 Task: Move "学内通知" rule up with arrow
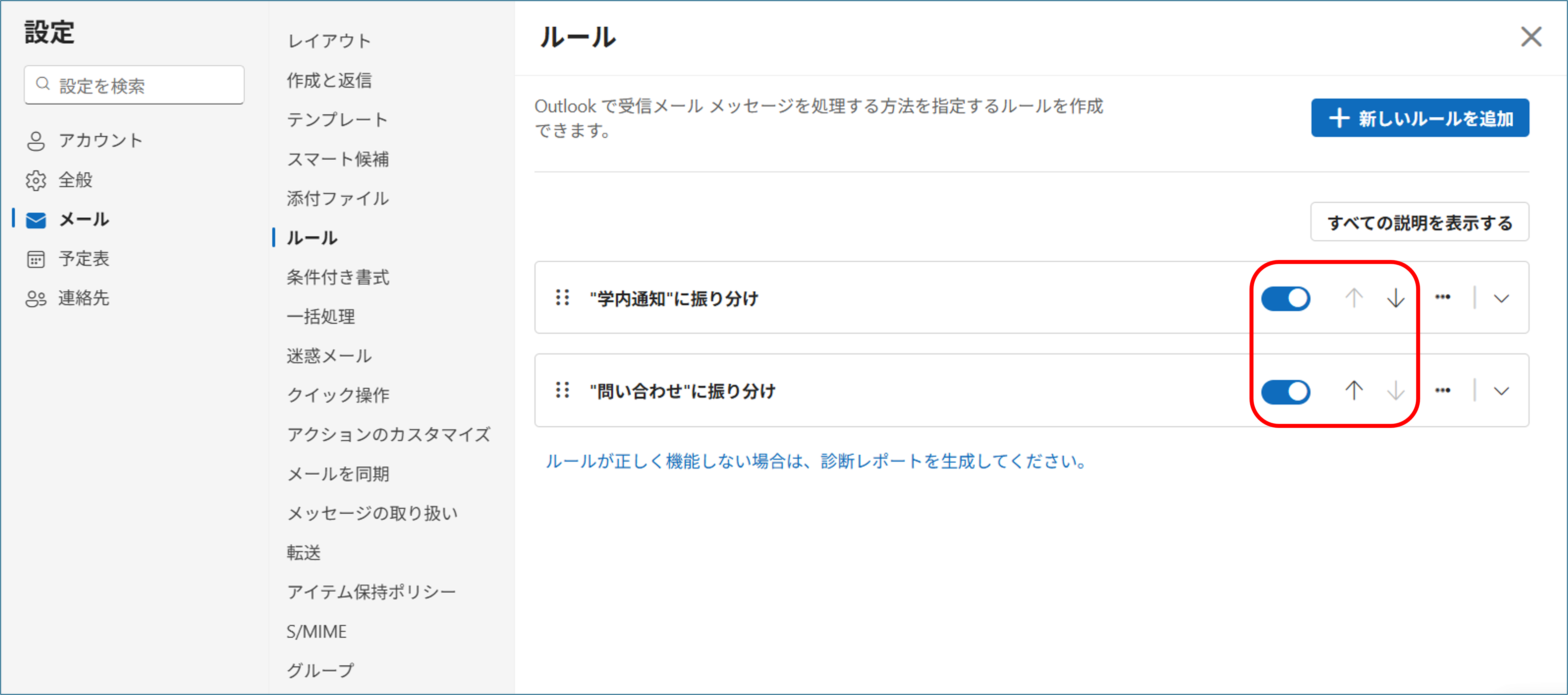pos(1353,298)
